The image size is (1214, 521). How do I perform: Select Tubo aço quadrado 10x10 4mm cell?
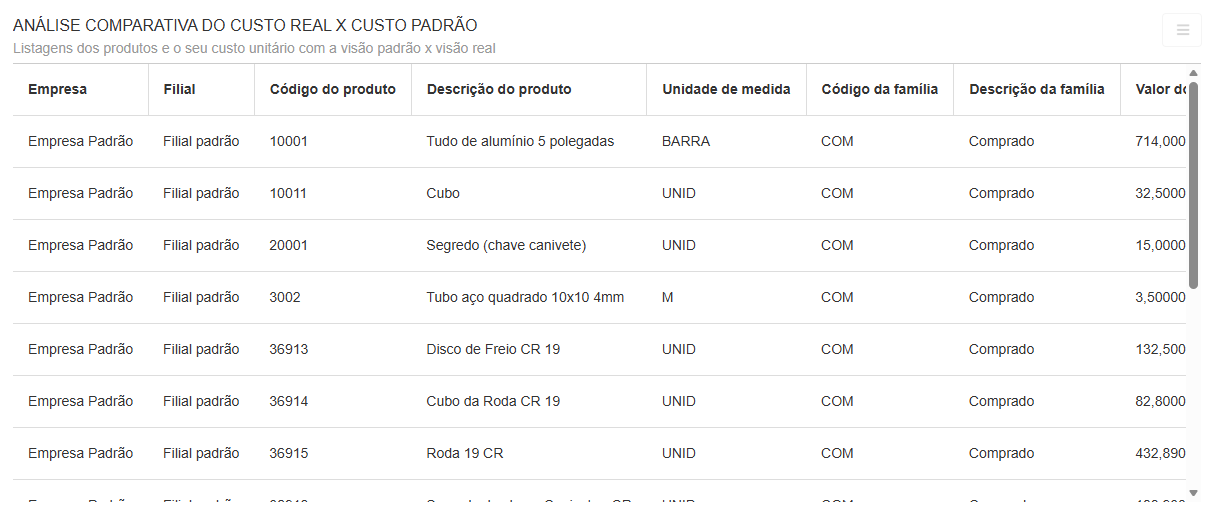[x=525, y=297]
